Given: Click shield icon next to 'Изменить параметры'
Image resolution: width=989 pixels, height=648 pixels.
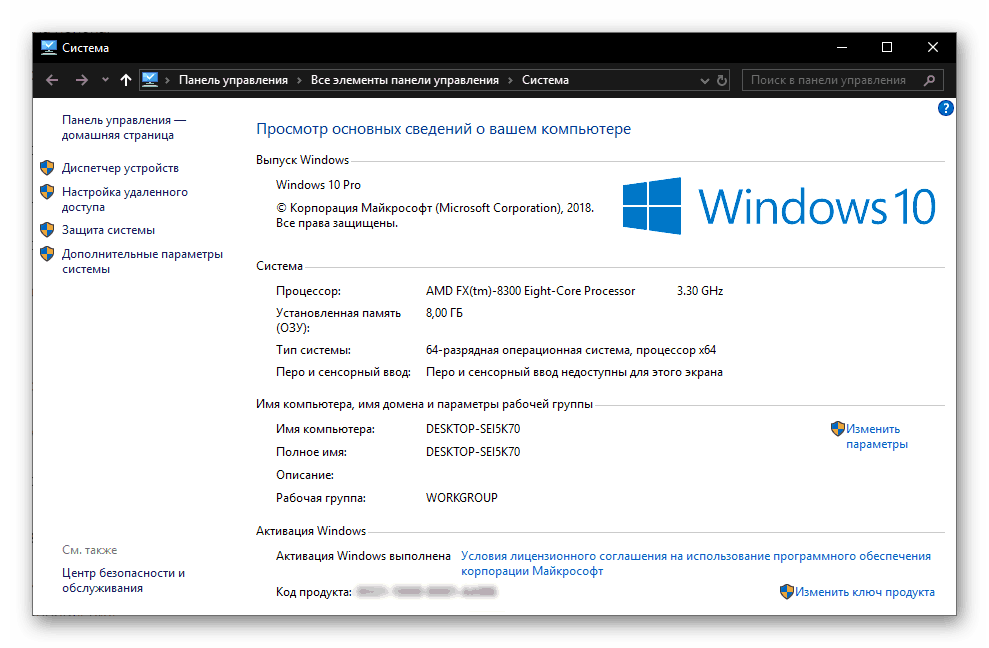Looking at the screenshot, I should pos(838,429).
